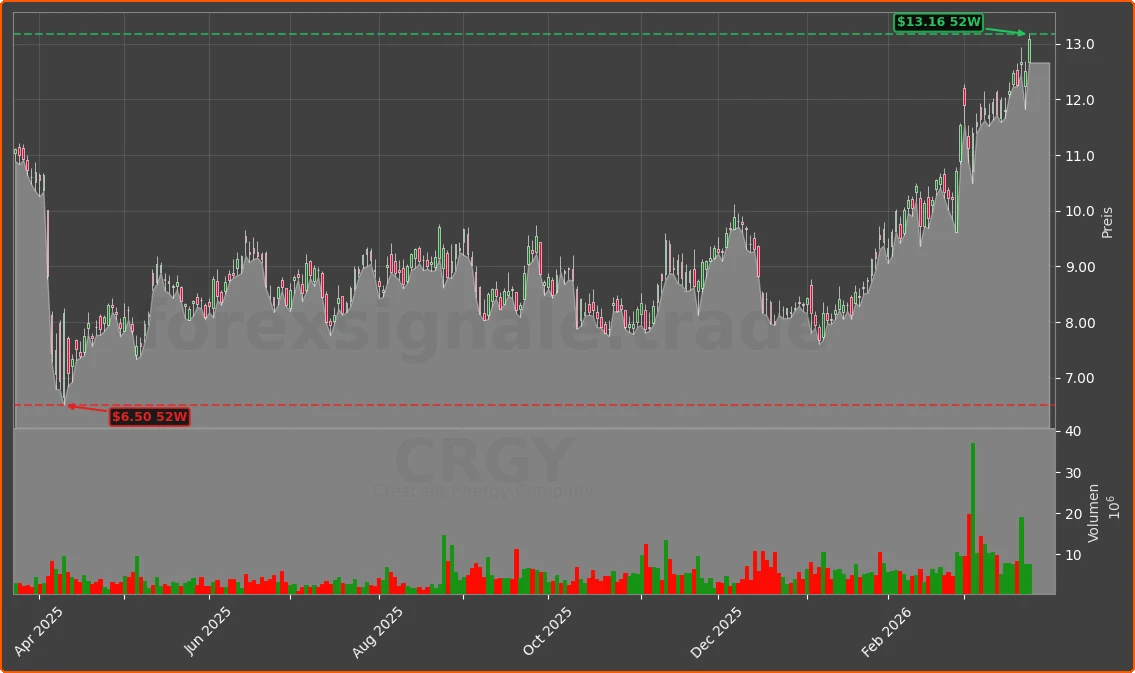Select the Apr 2025 date label

[x=39, y=631]
